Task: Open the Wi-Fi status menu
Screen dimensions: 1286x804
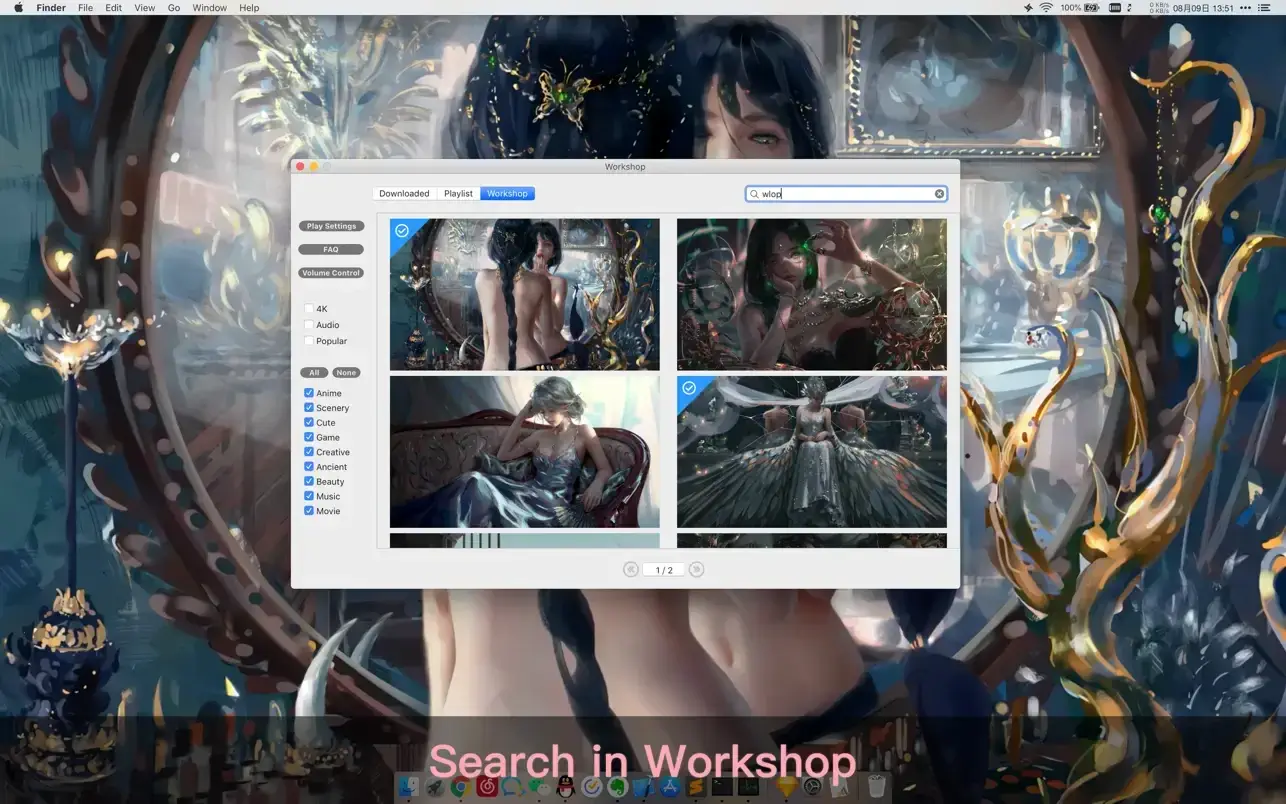Action: [x=1046, y=8]
